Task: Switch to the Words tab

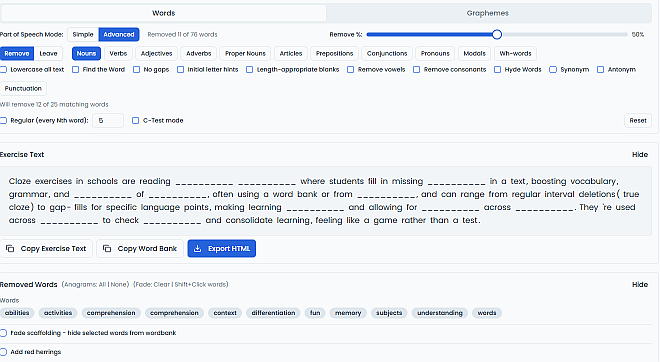Action: click(x=164, y=13)
